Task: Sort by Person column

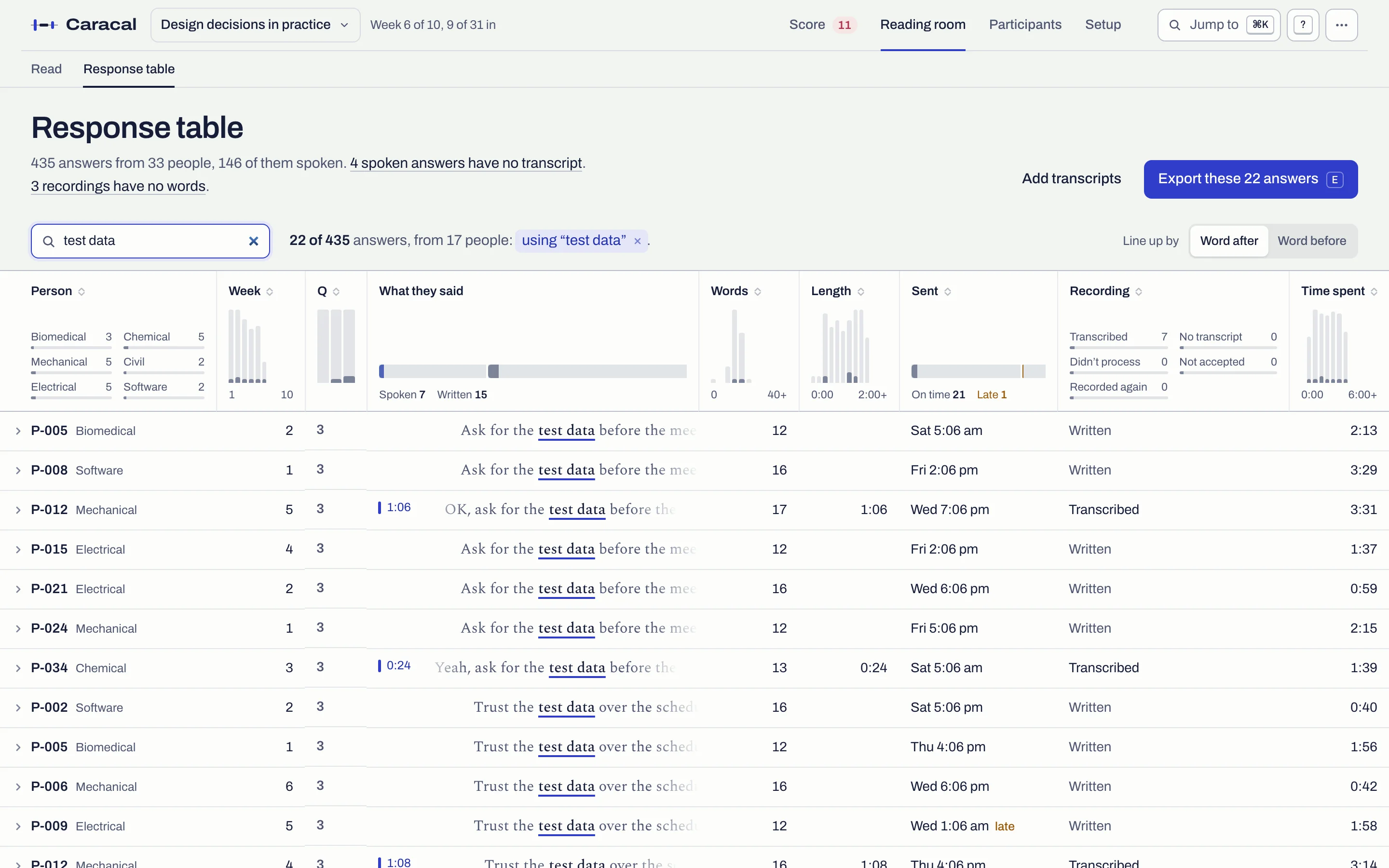Action: pyautogui.click(x=58, y=291)
